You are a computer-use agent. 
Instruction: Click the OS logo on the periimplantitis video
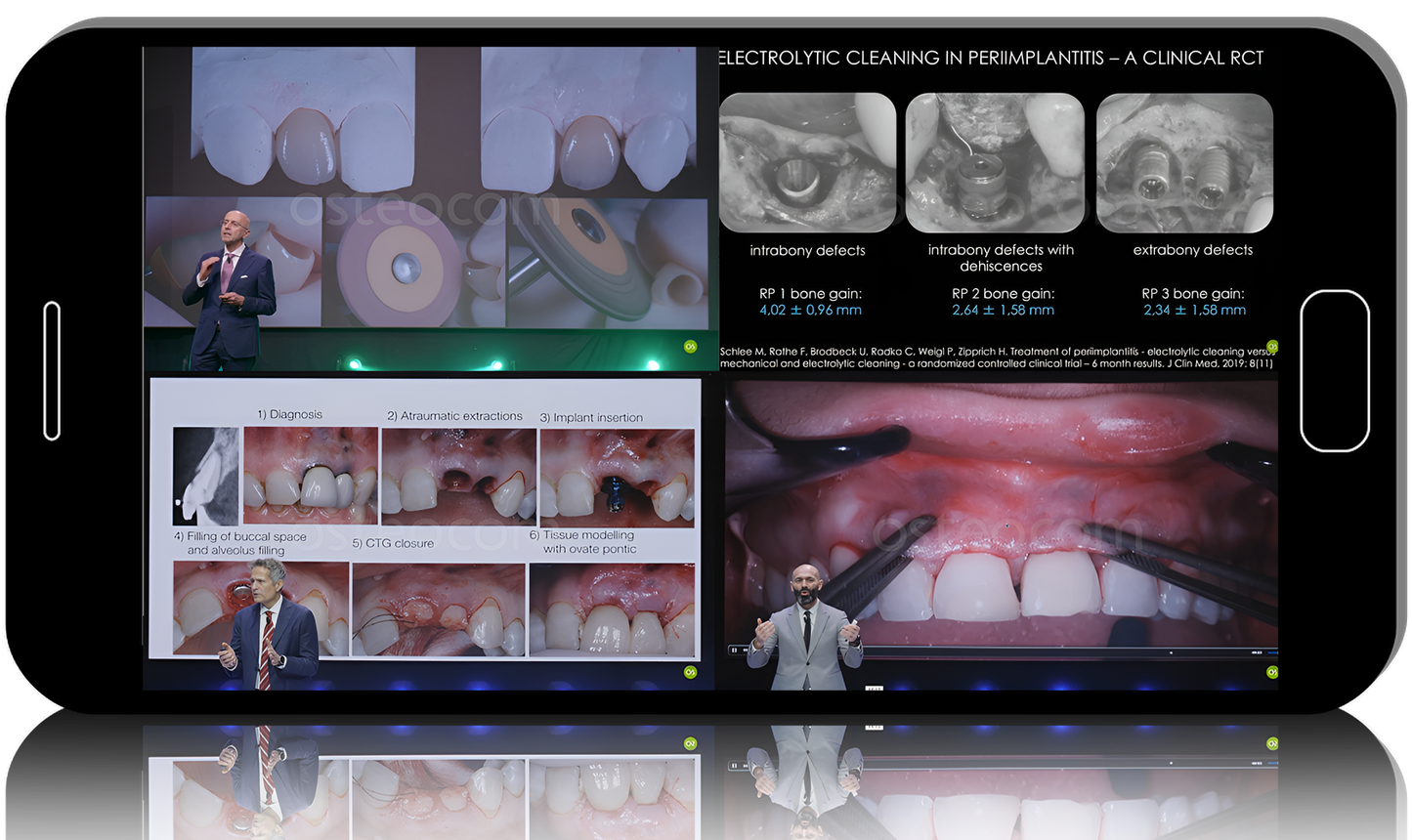tap(1272, 346)
